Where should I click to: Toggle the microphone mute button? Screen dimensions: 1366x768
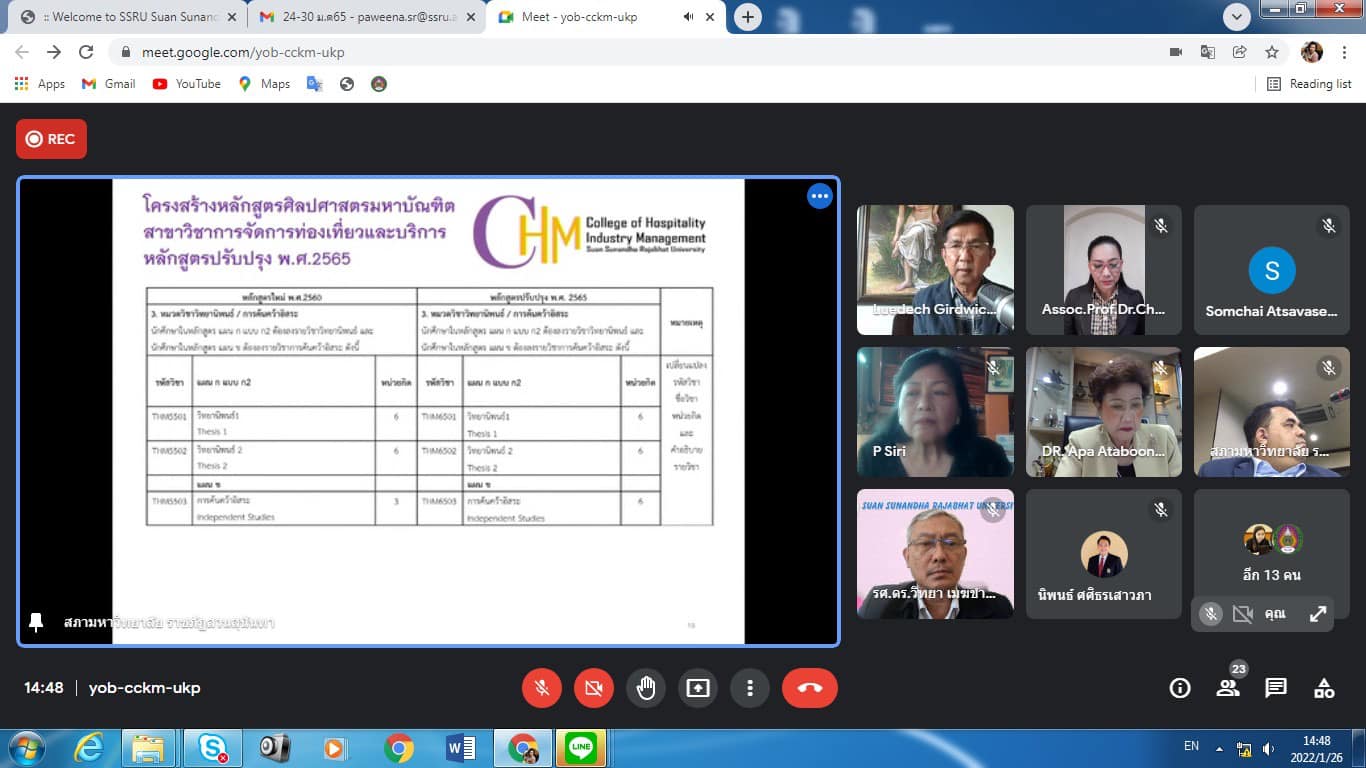point(542,688)
